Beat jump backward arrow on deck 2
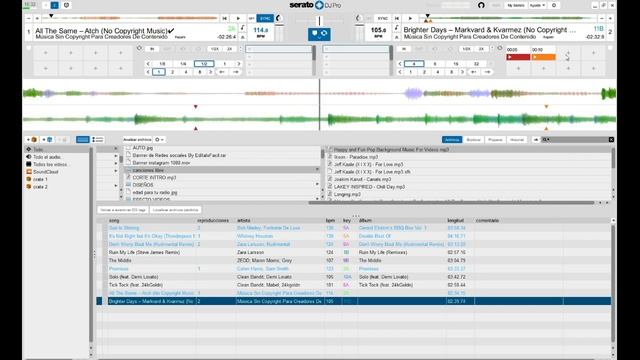The width and height of the screenshot is (640, 360). [474, 72]
